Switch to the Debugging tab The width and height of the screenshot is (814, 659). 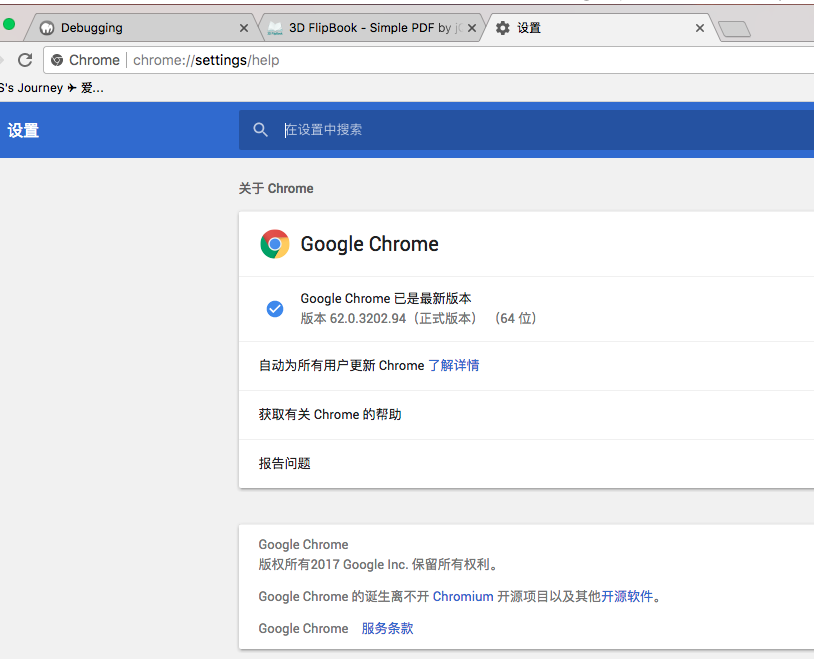[x=138, y=28]
